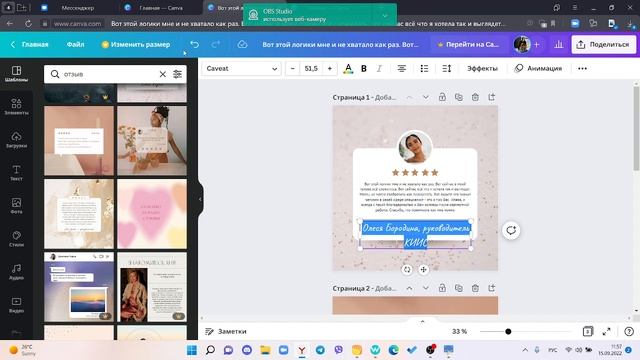Open the text color picker

coord(348,69)
